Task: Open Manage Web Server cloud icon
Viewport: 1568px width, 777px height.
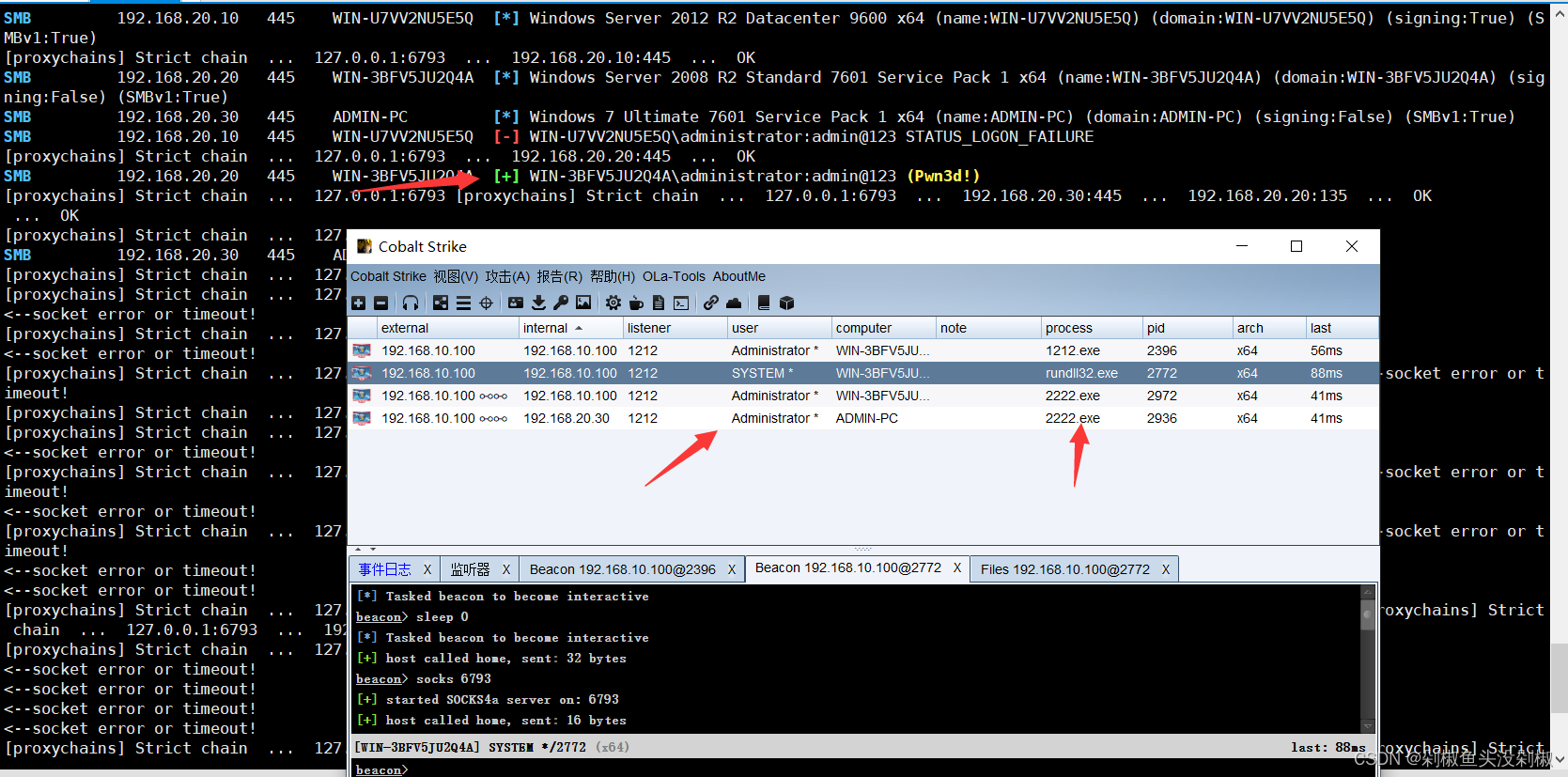Action: [734, 303]
